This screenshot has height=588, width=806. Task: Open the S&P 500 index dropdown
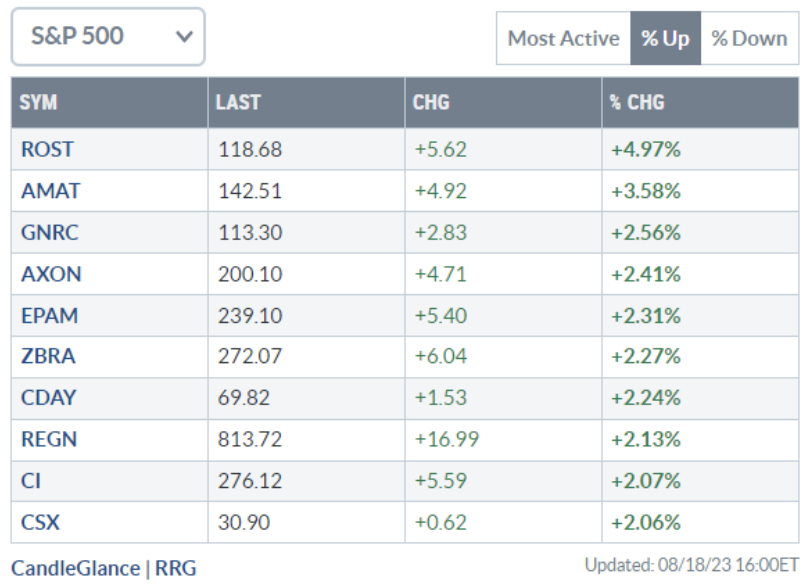[107, 38]
